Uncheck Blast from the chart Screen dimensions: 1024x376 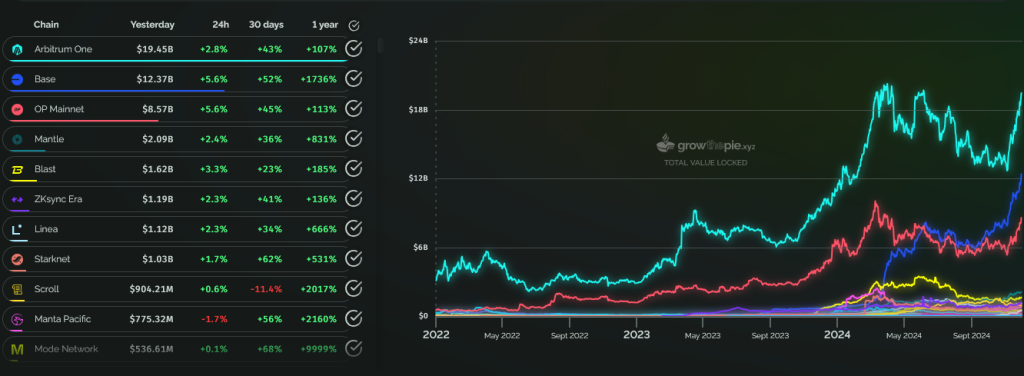pos(353,169)
